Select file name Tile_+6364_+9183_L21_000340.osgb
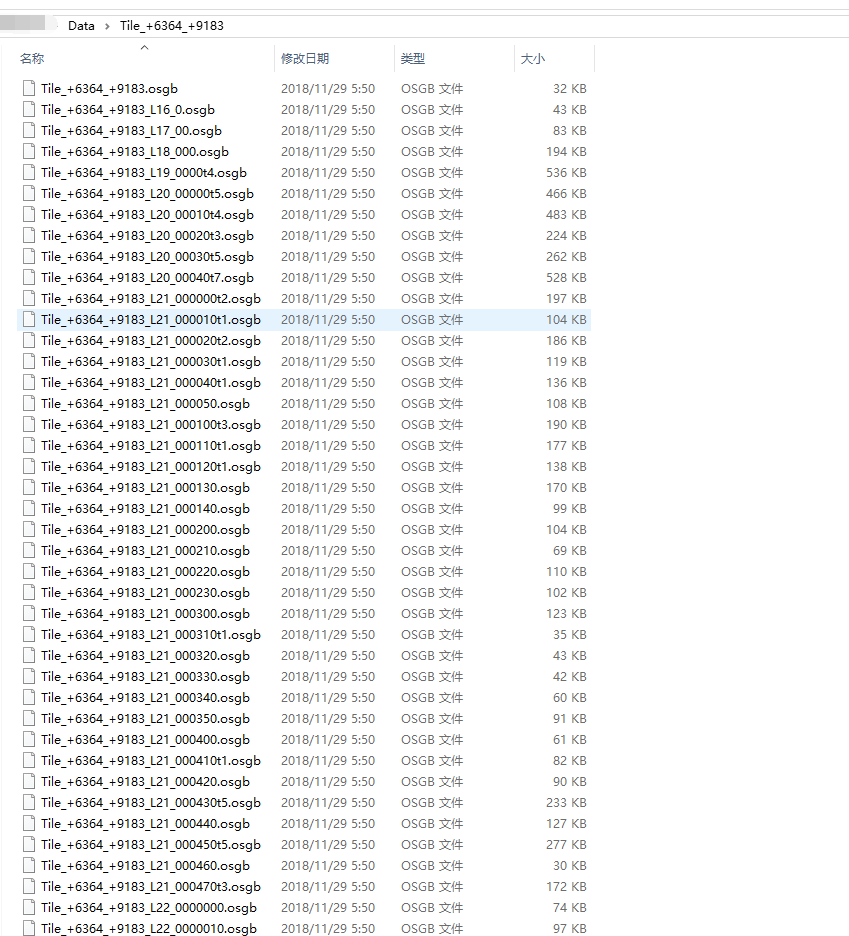849x936 pixels. pyautogui.click(x=145, y=698)
